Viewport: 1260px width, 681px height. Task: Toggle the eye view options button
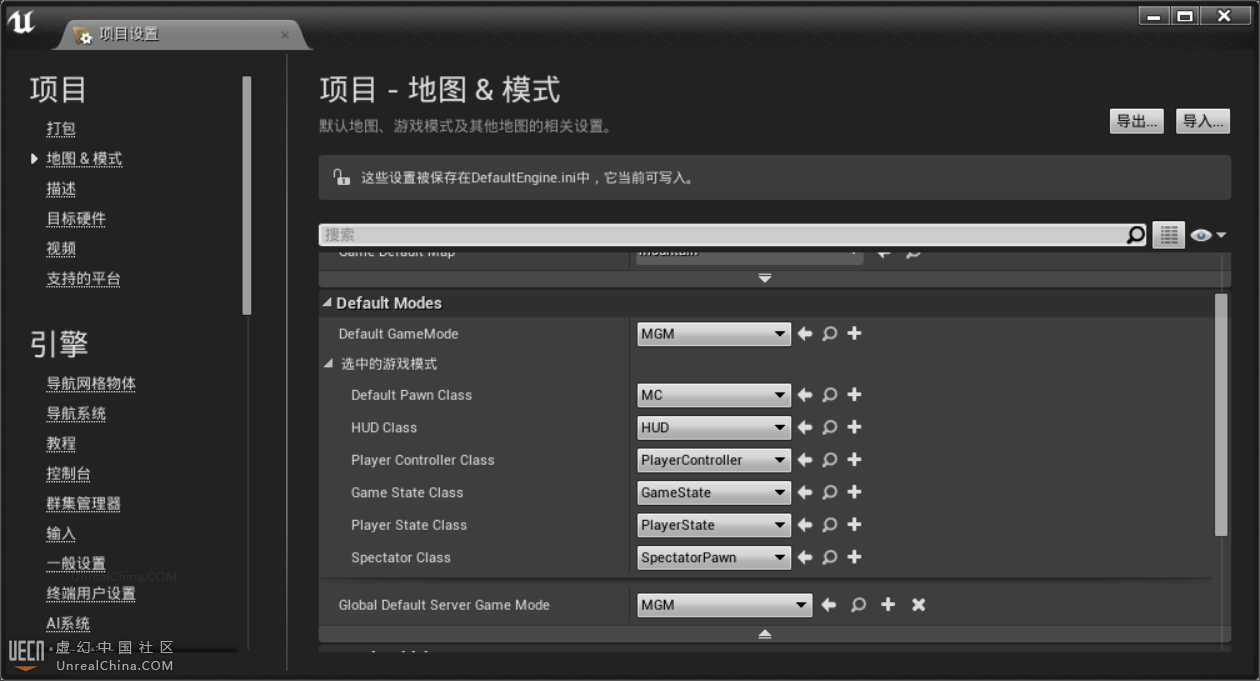tap(1207, 235)
